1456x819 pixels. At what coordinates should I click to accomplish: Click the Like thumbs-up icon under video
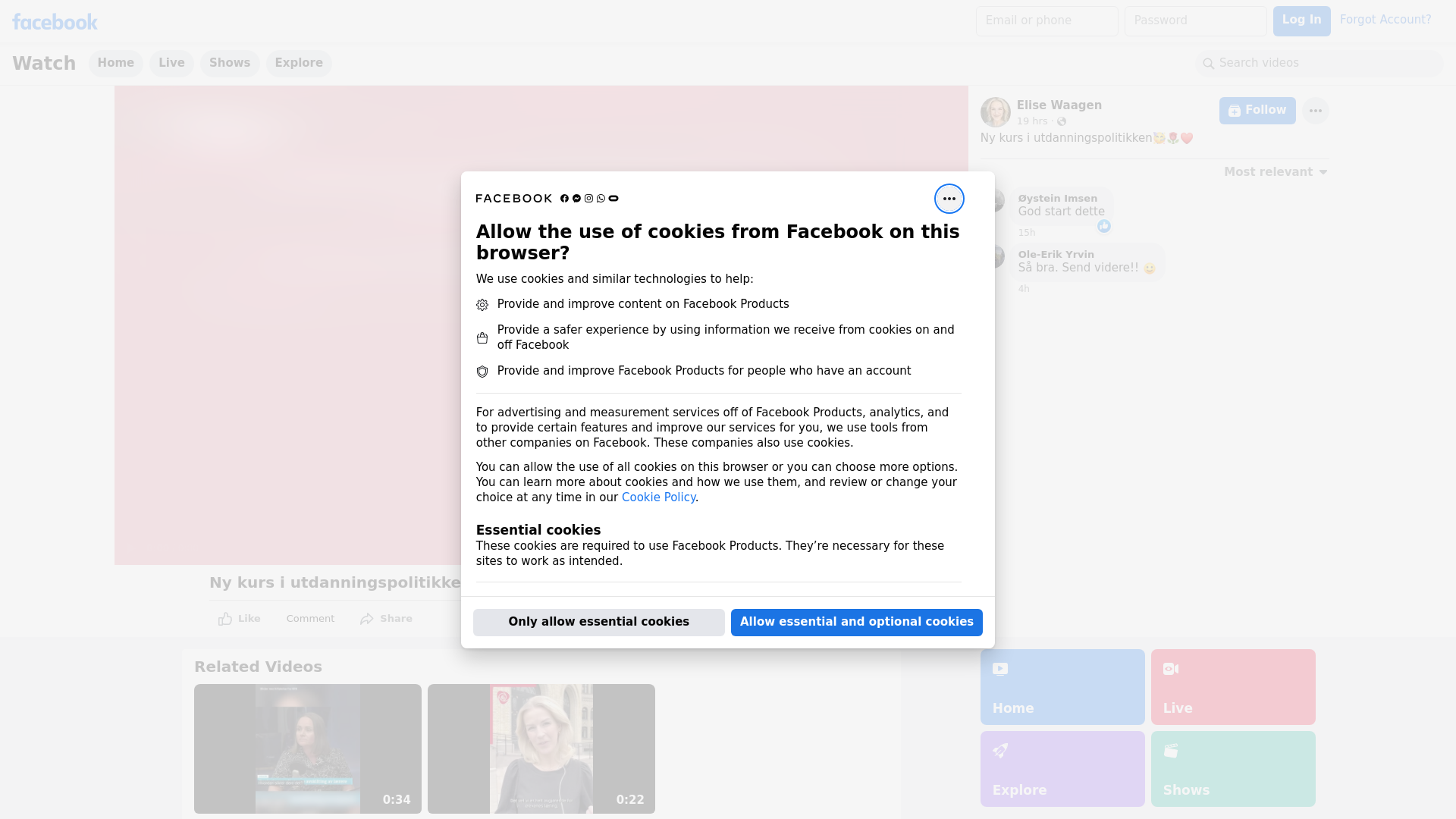click(x=225, y=619)
